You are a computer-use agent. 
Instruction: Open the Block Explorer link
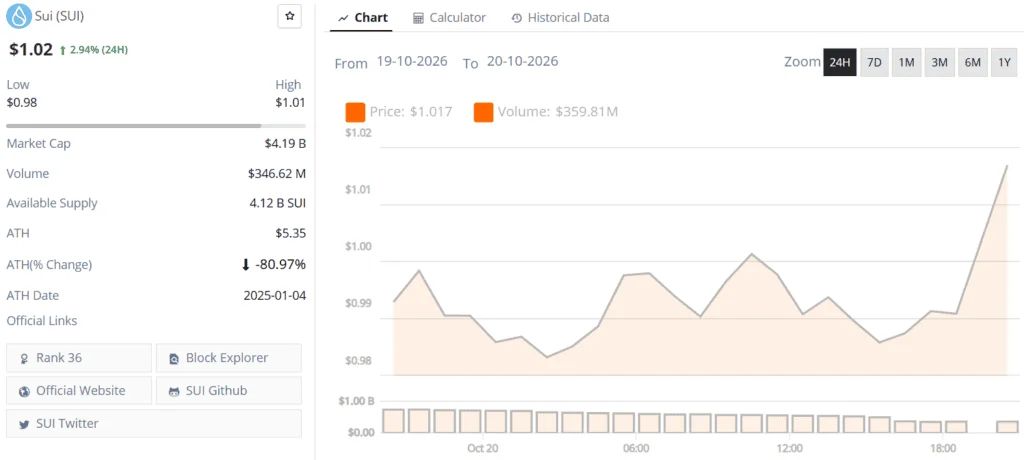[x=229, y=358]
